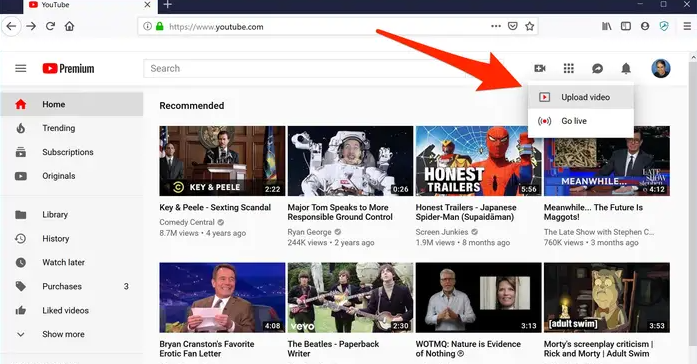
Task: Choose Go live from the dropdown
Action: 581,121
